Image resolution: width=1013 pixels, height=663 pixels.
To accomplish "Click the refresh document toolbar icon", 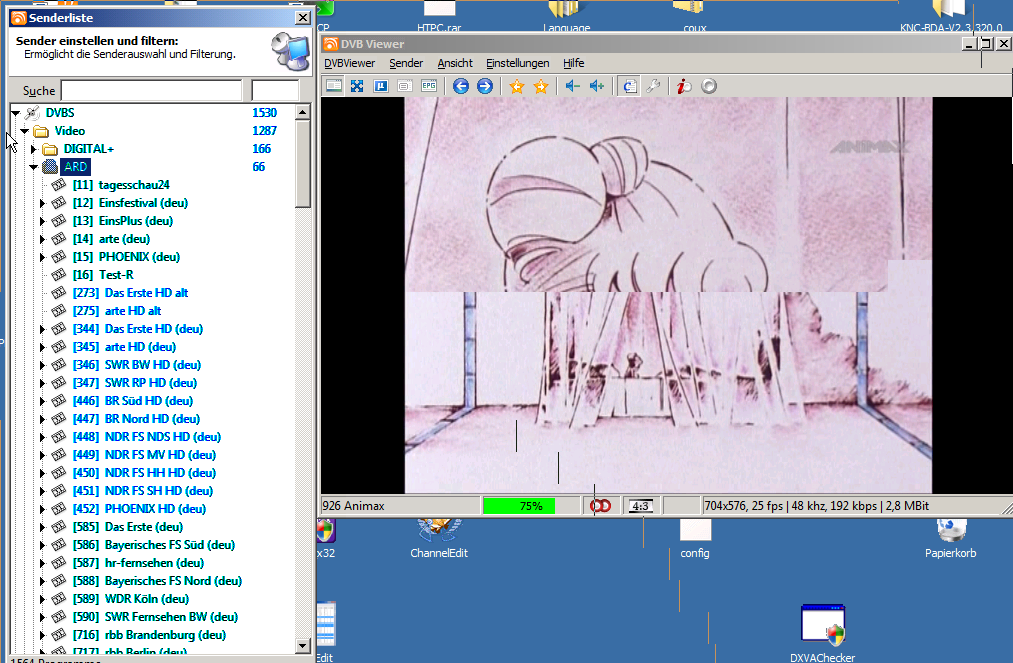I will coord(629,86).
